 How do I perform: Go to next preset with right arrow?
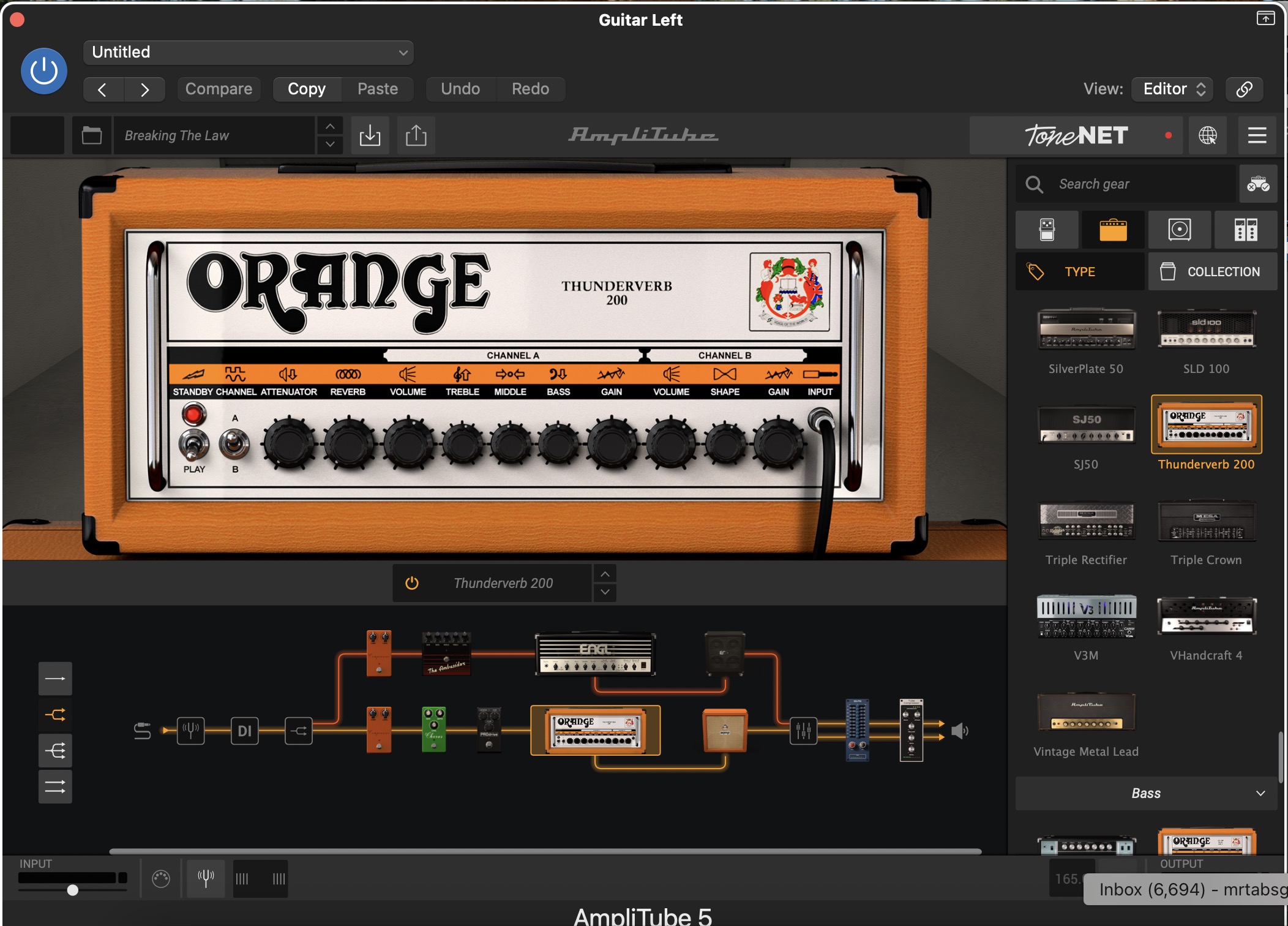point(144,89)
